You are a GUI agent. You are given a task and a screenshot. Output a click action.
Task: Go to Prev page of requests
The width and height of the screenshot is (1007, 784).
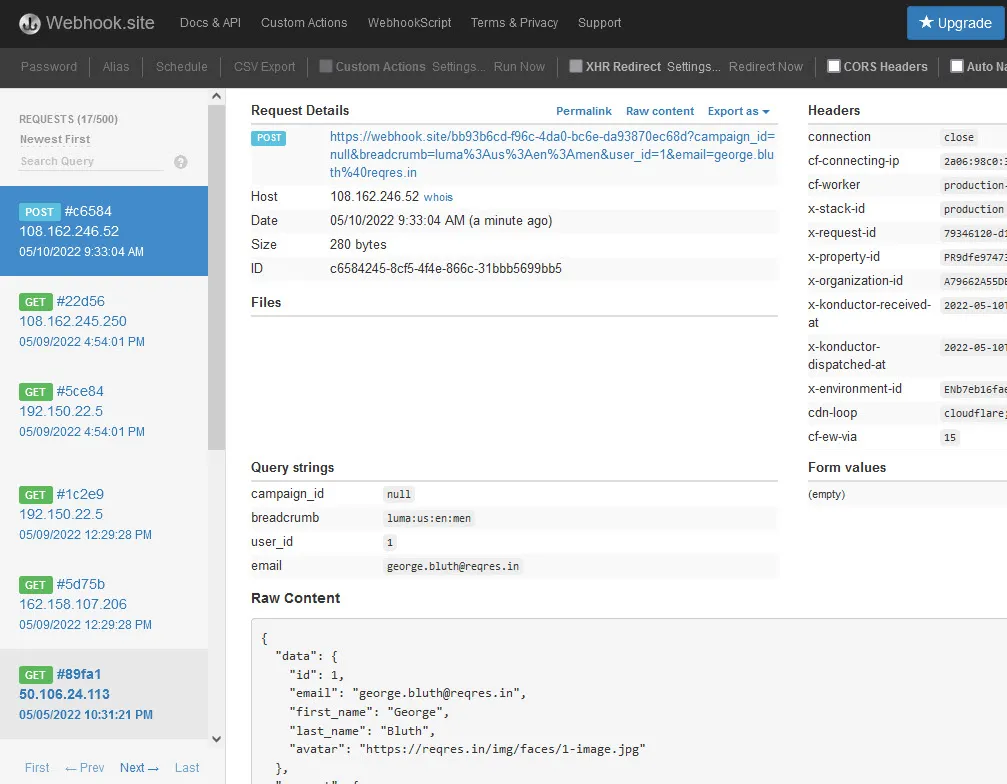(x=85, y=768)
